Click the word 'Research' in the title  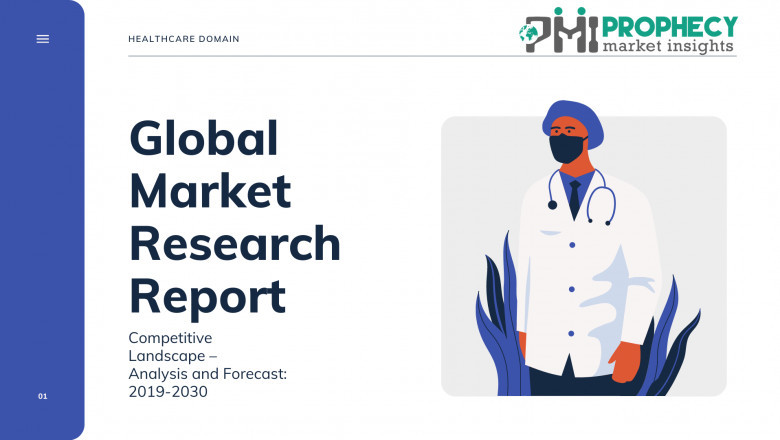point(235,243)
